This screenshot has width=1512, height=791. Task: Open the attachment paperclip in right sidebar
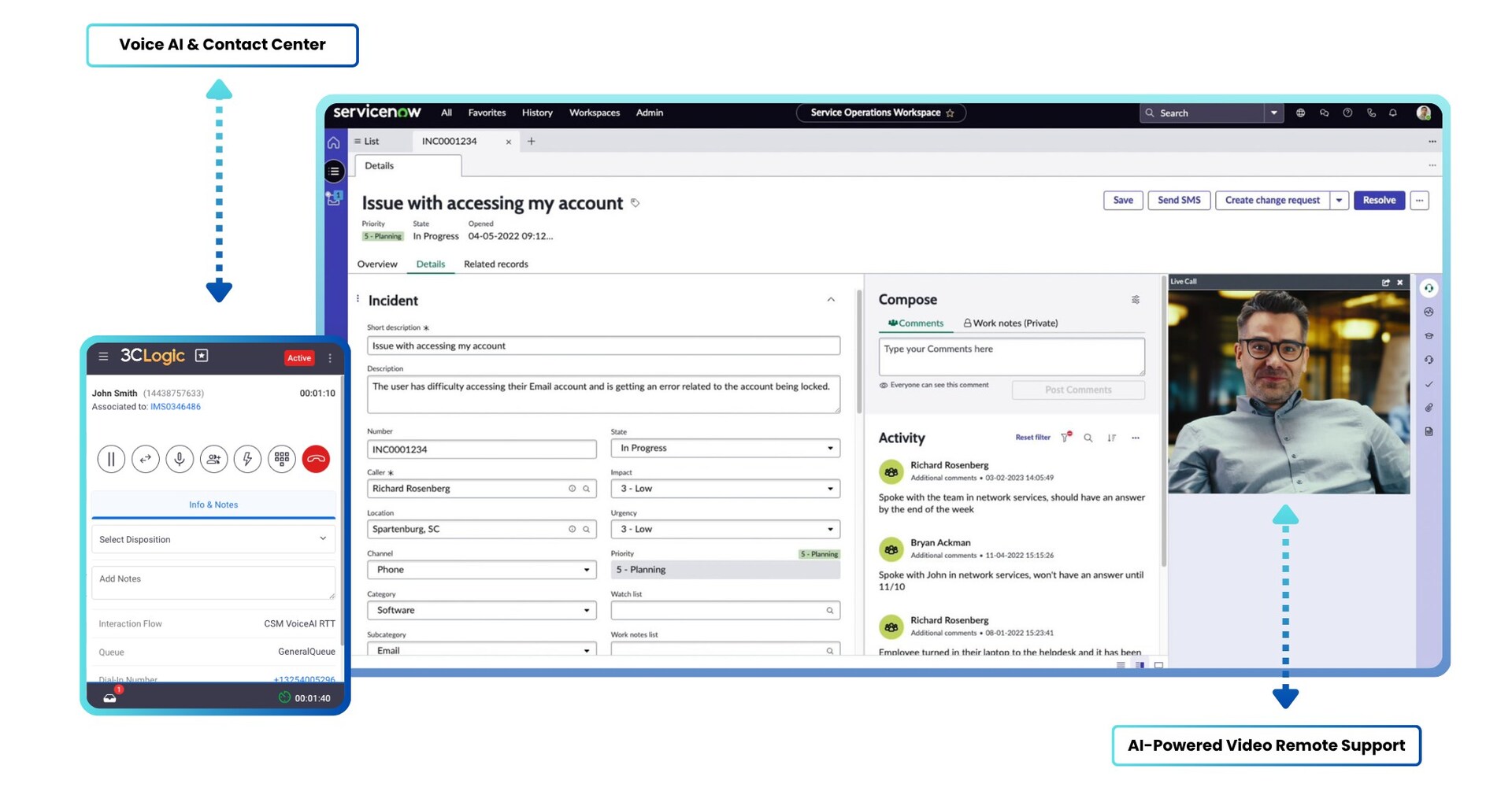pos(1429,408)
